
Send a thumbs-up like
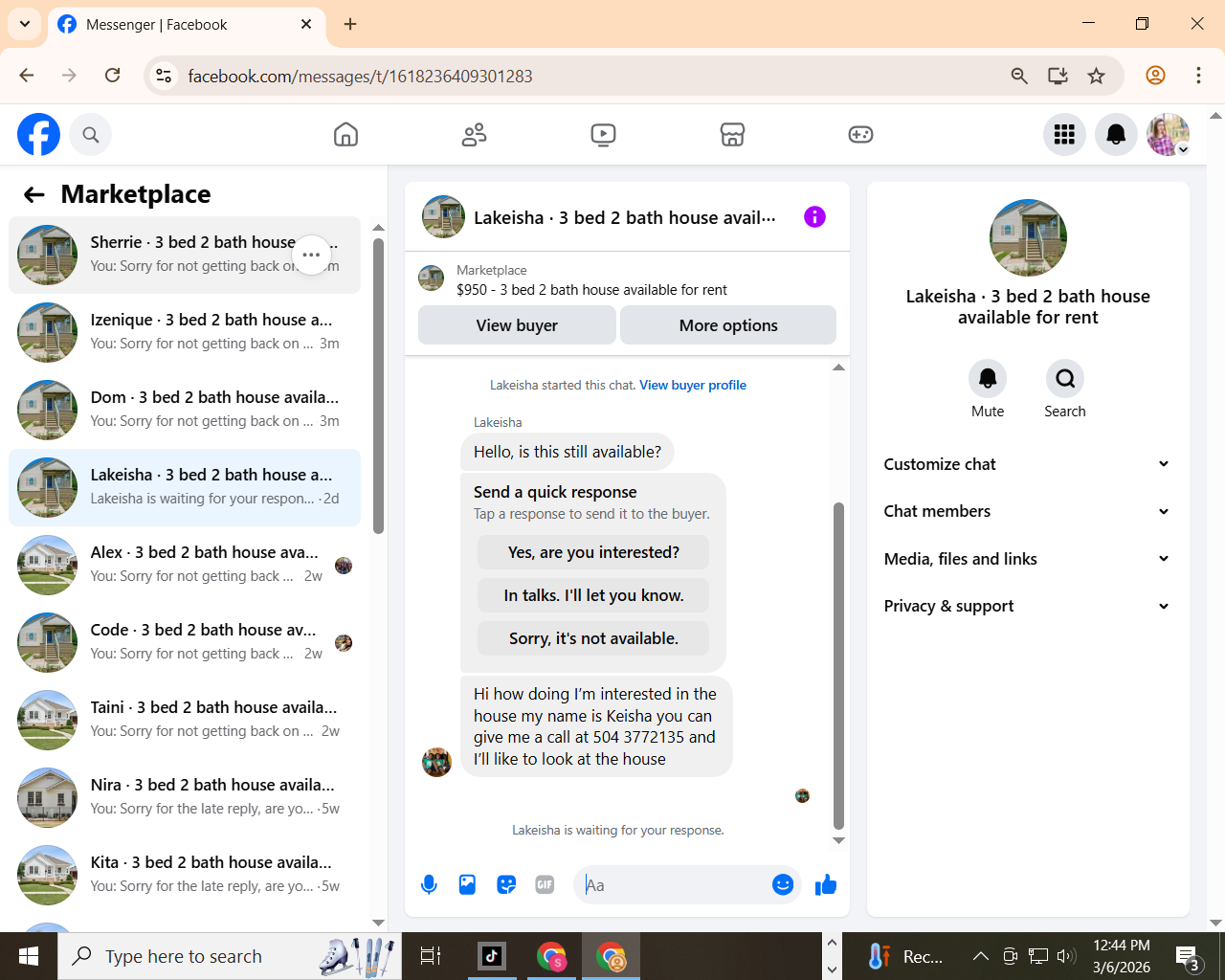tap(825, 885)
